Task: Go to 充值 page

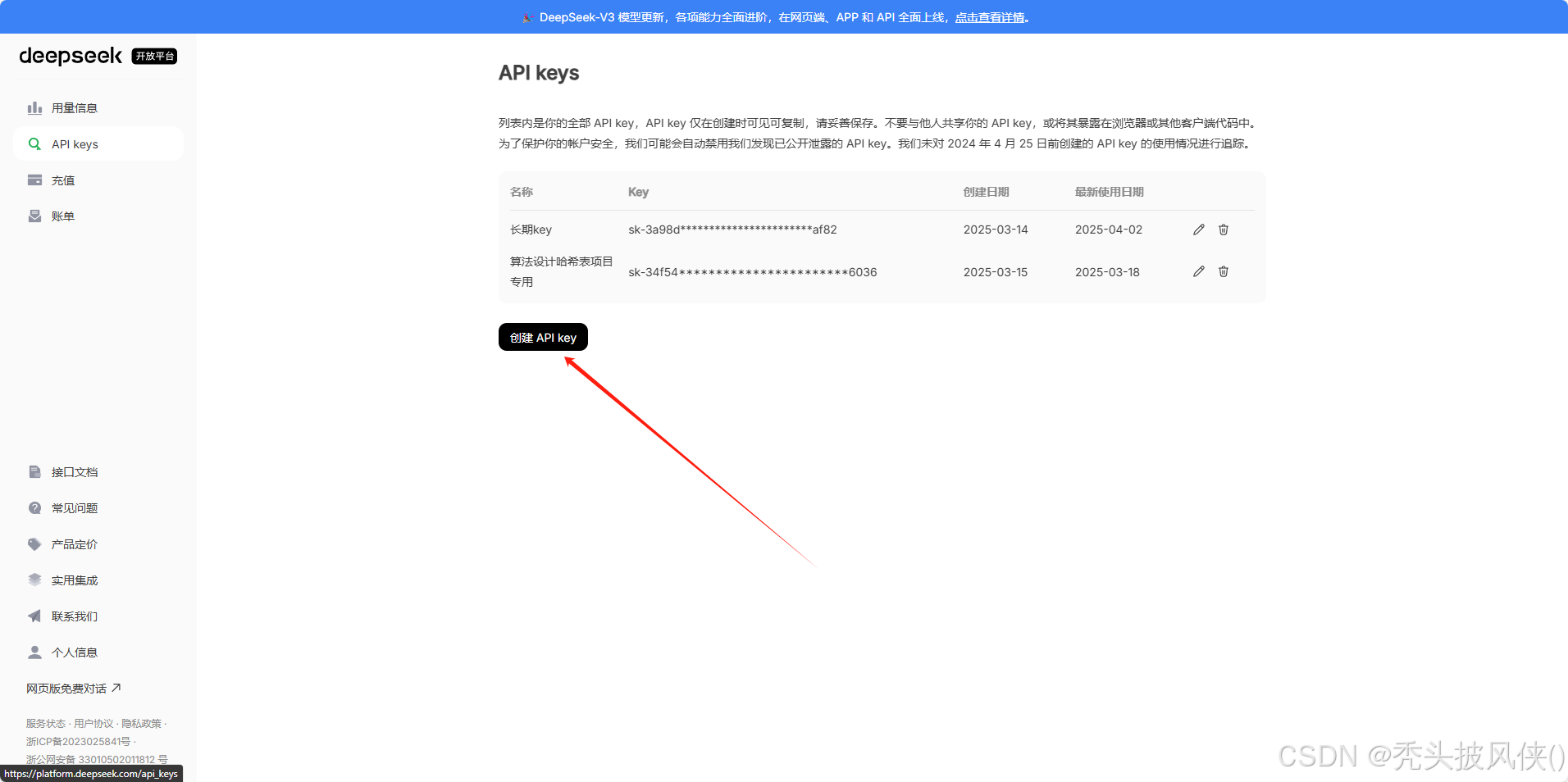Action: 98,180
